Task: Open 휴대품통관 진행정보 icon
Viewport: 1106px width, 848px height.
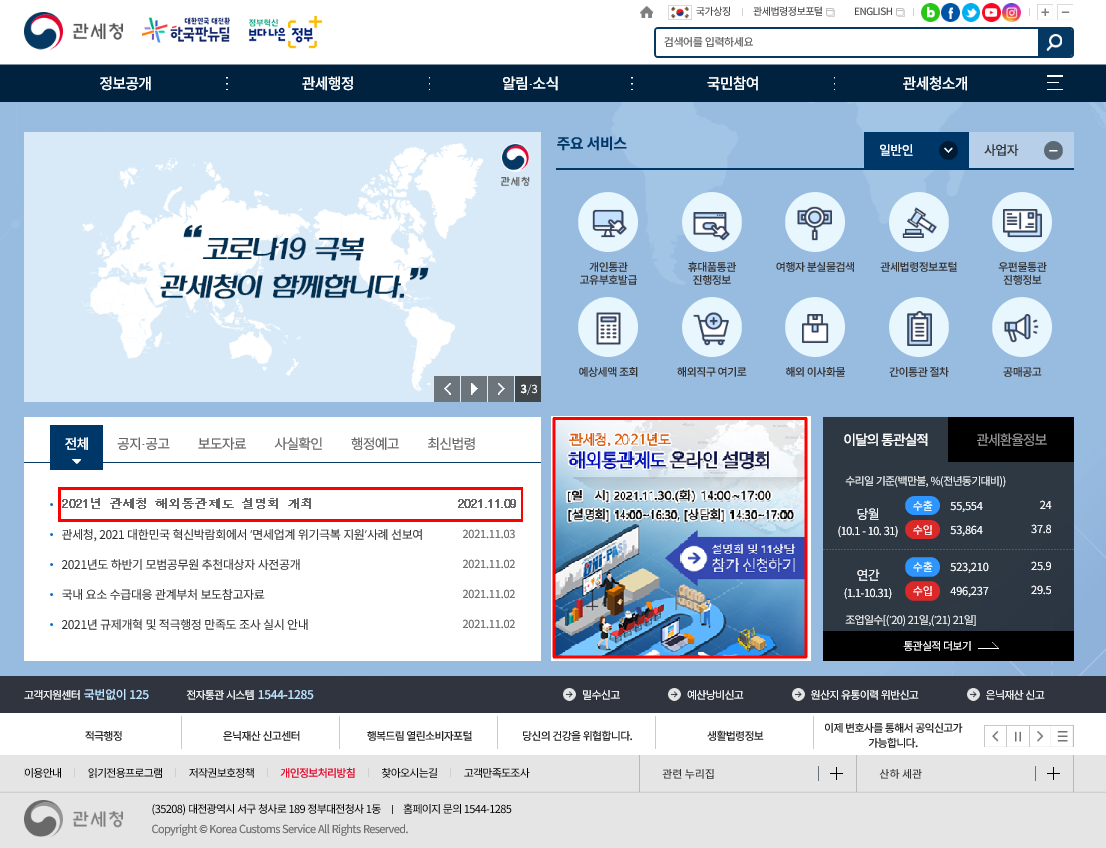Action: pos(711,223)
